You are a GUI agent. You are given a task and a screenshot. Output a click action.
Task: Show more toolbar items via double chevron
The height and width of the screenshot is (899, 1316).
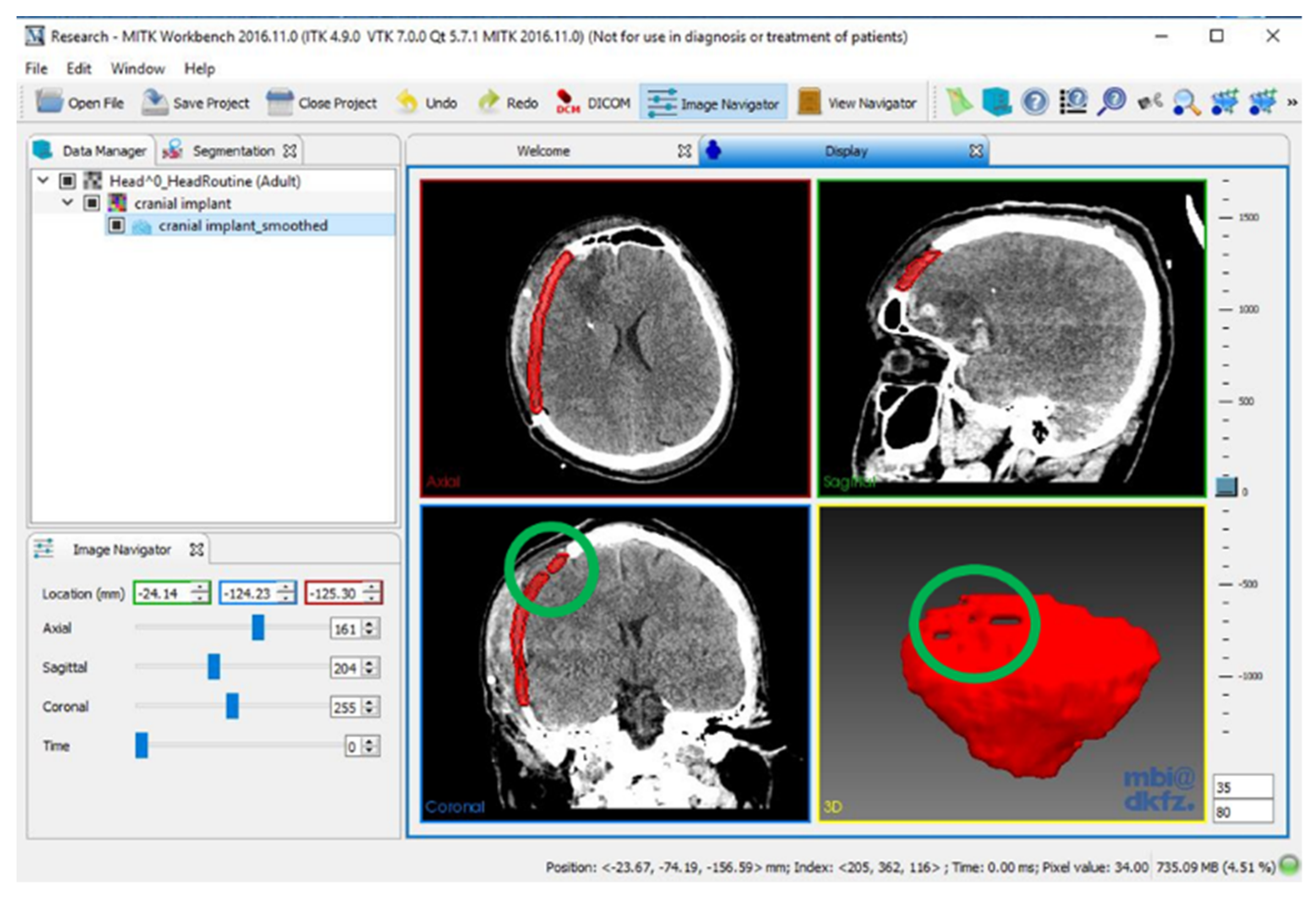[x=1292, y=102]
